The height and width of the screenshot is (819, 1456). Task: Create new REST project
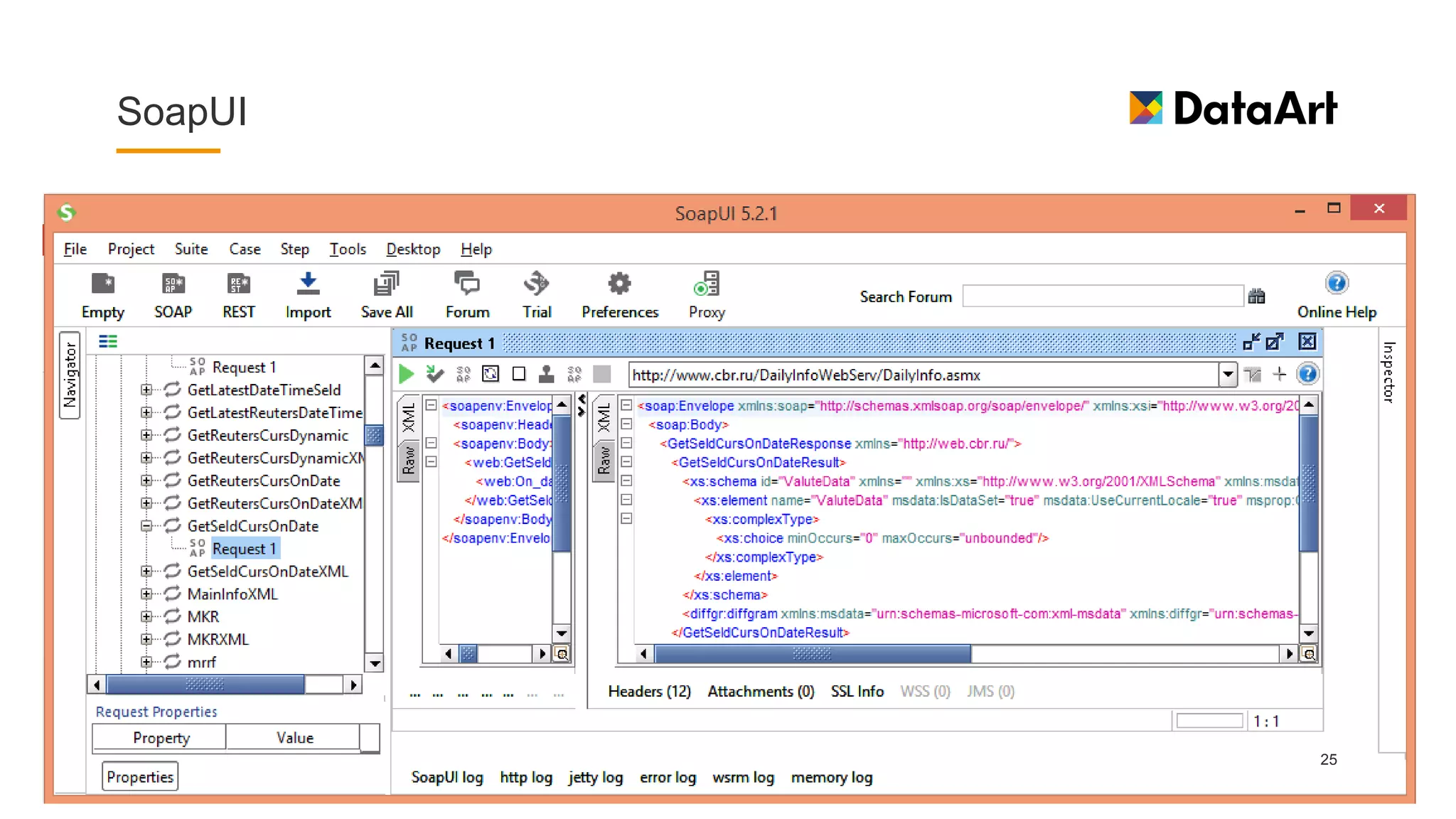coord(238,296)
